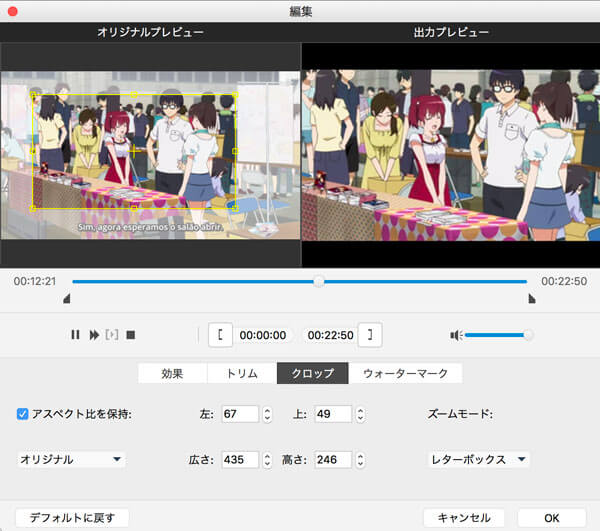The width and height of the screenshot is (600, 531).
Task: Click the 左 value input field
Action: (x=240, y=414)
